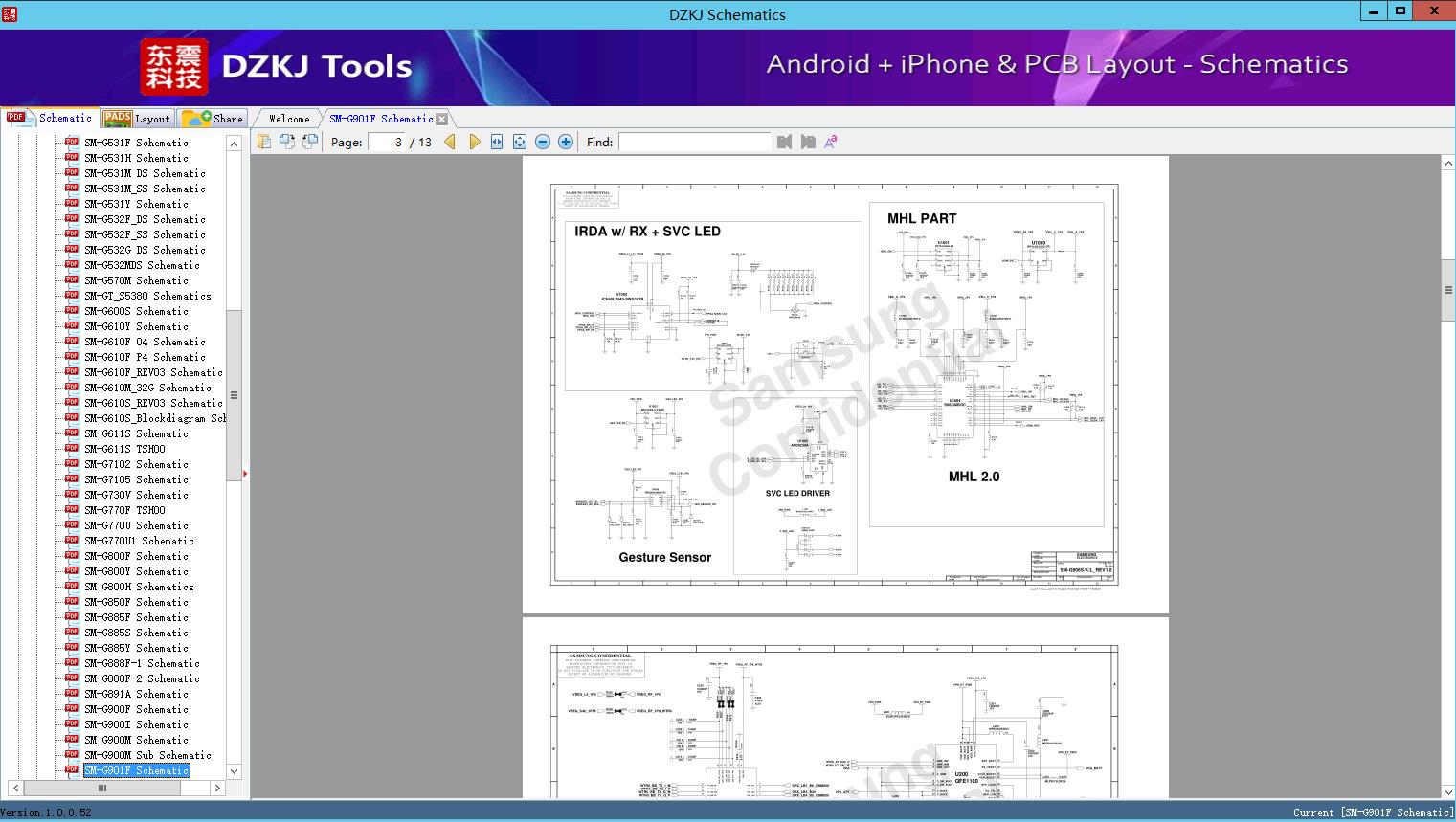This screenshot has width=1456, height=822.
Task: Click the DZKJ app icon in title bar
Action: [x=10, y=13]
